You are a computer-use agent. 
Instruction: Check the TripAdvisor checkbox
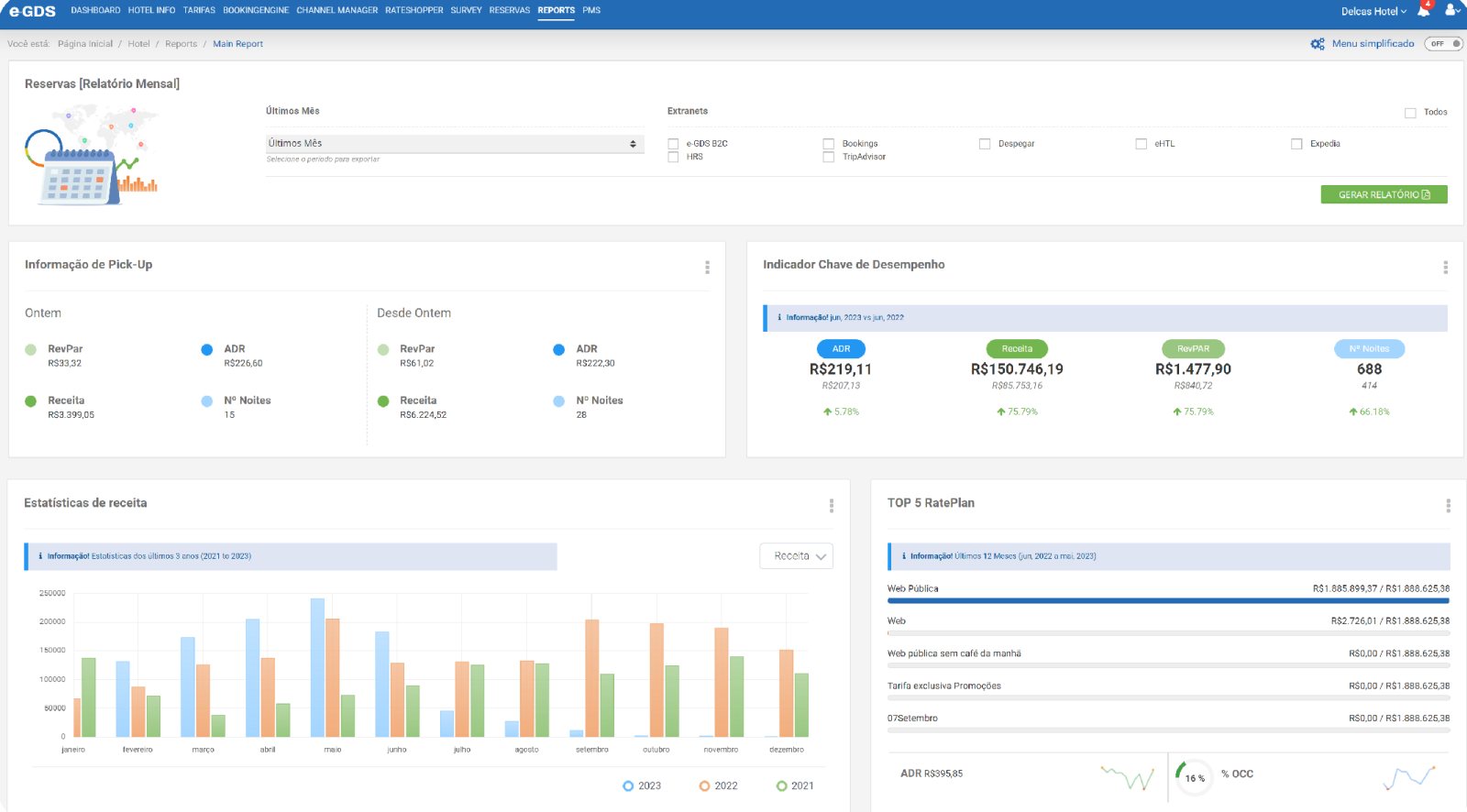(x=829, y=157)
